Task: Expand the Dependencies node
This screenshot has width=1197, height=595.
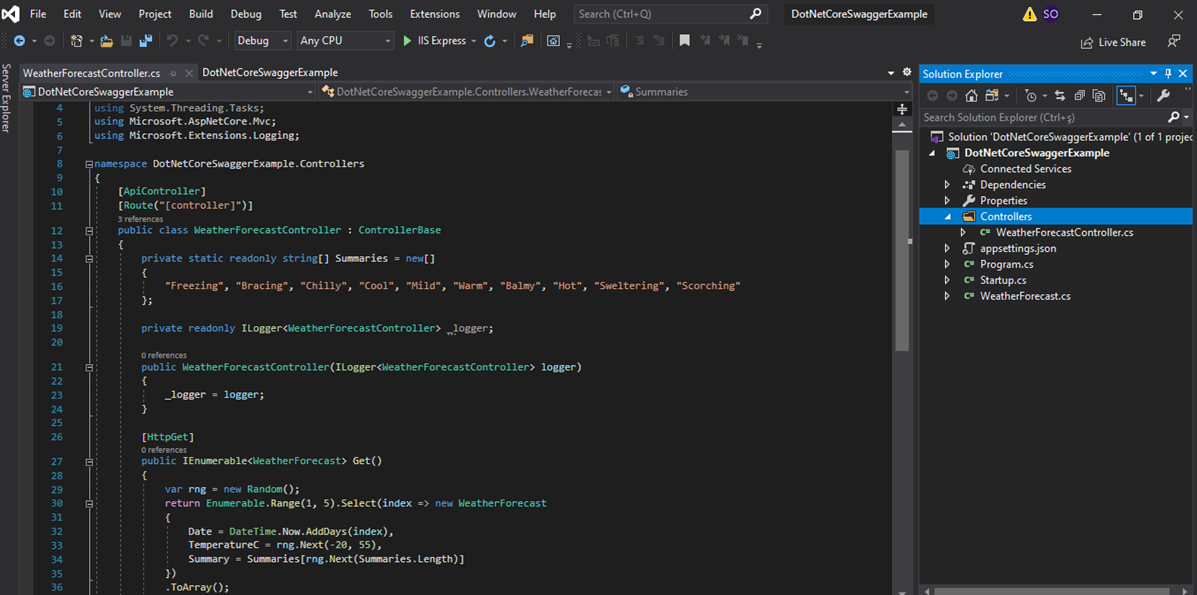Action: pyautogui.click(x=947, y=185)
